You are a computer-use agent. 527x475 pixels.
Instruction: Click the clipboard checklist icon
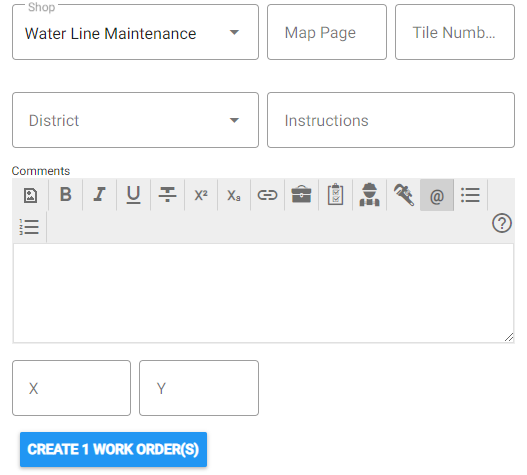point(335,195)
